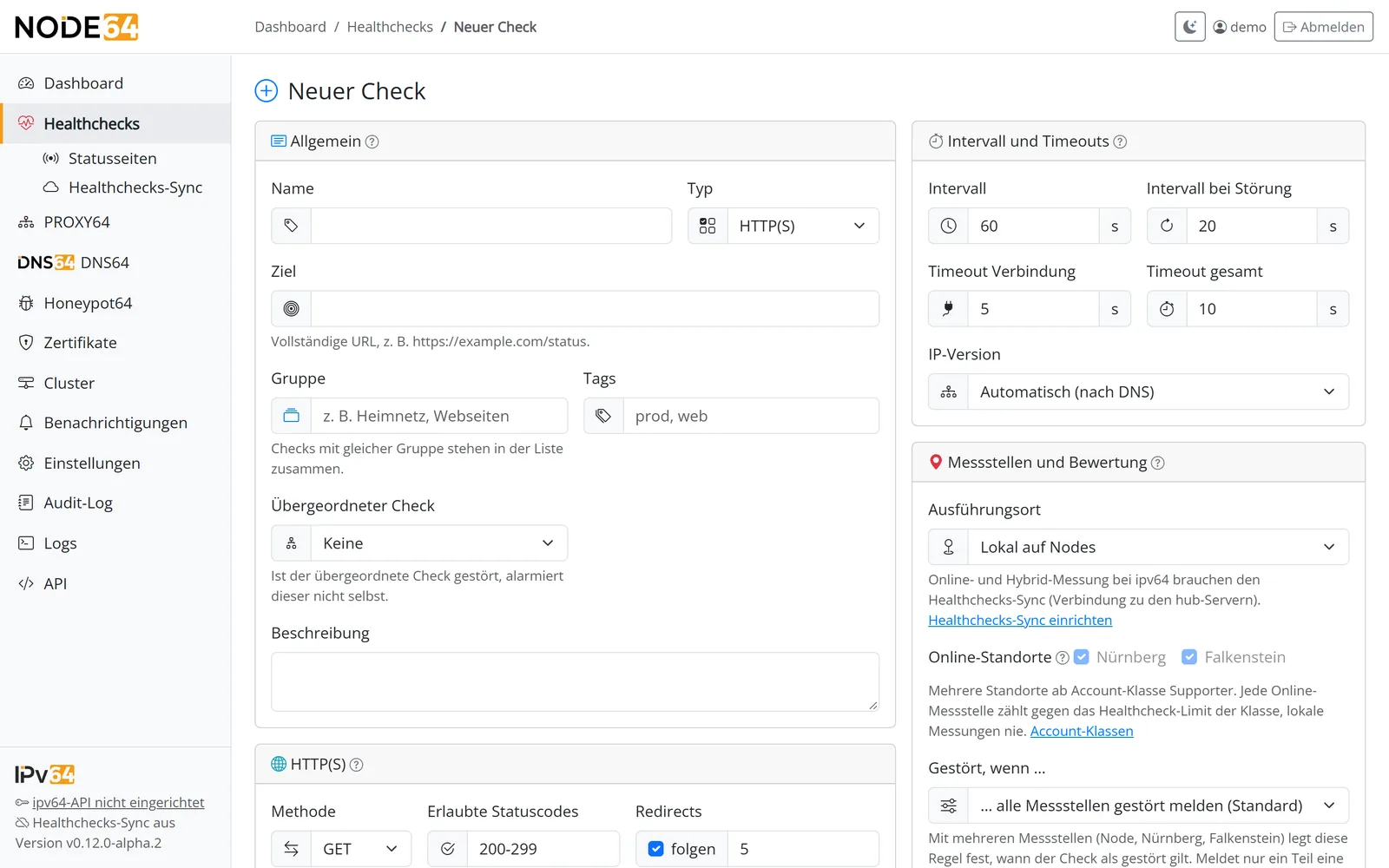Open Dashboard in the sidebar
This screenshot has height=868, width=1389.
(x=115, y=83)
